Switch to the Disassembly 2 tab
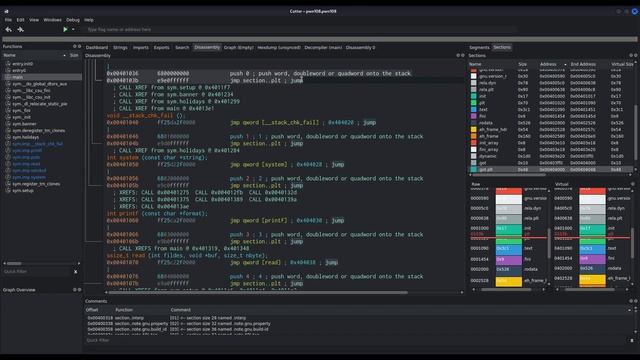The height and width of the screenshot is (360, 640). [360, 47]
